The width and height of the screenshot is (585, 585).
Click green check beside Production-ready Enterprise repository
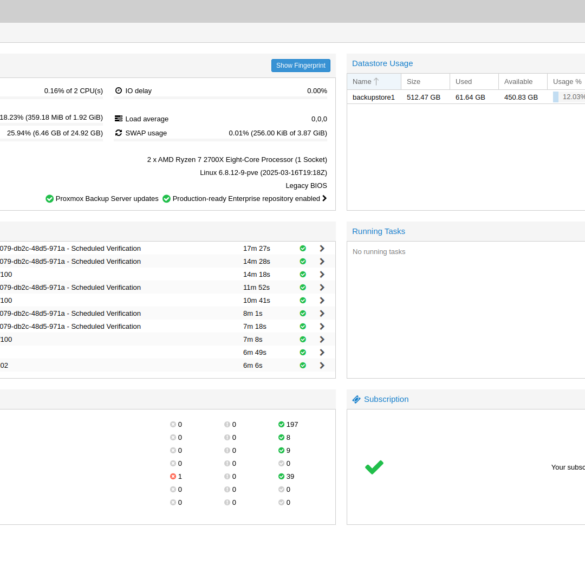click(x=166, y=198)
